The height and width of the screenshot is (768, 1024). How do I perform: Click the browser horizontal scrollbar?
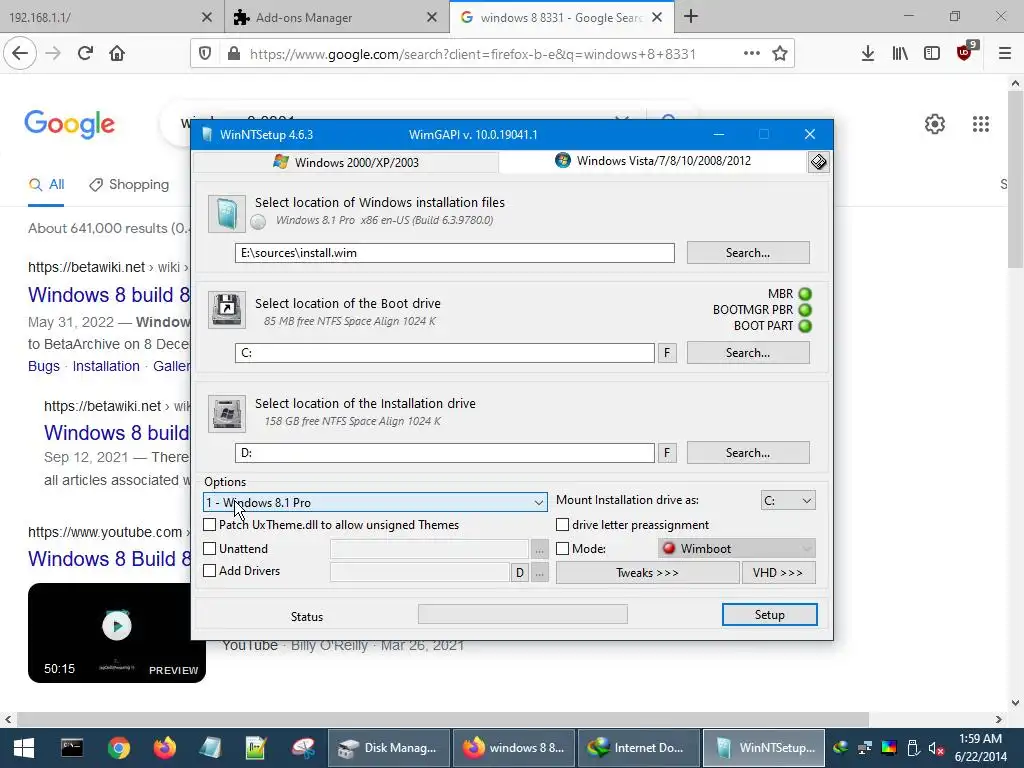click(443, 719)
